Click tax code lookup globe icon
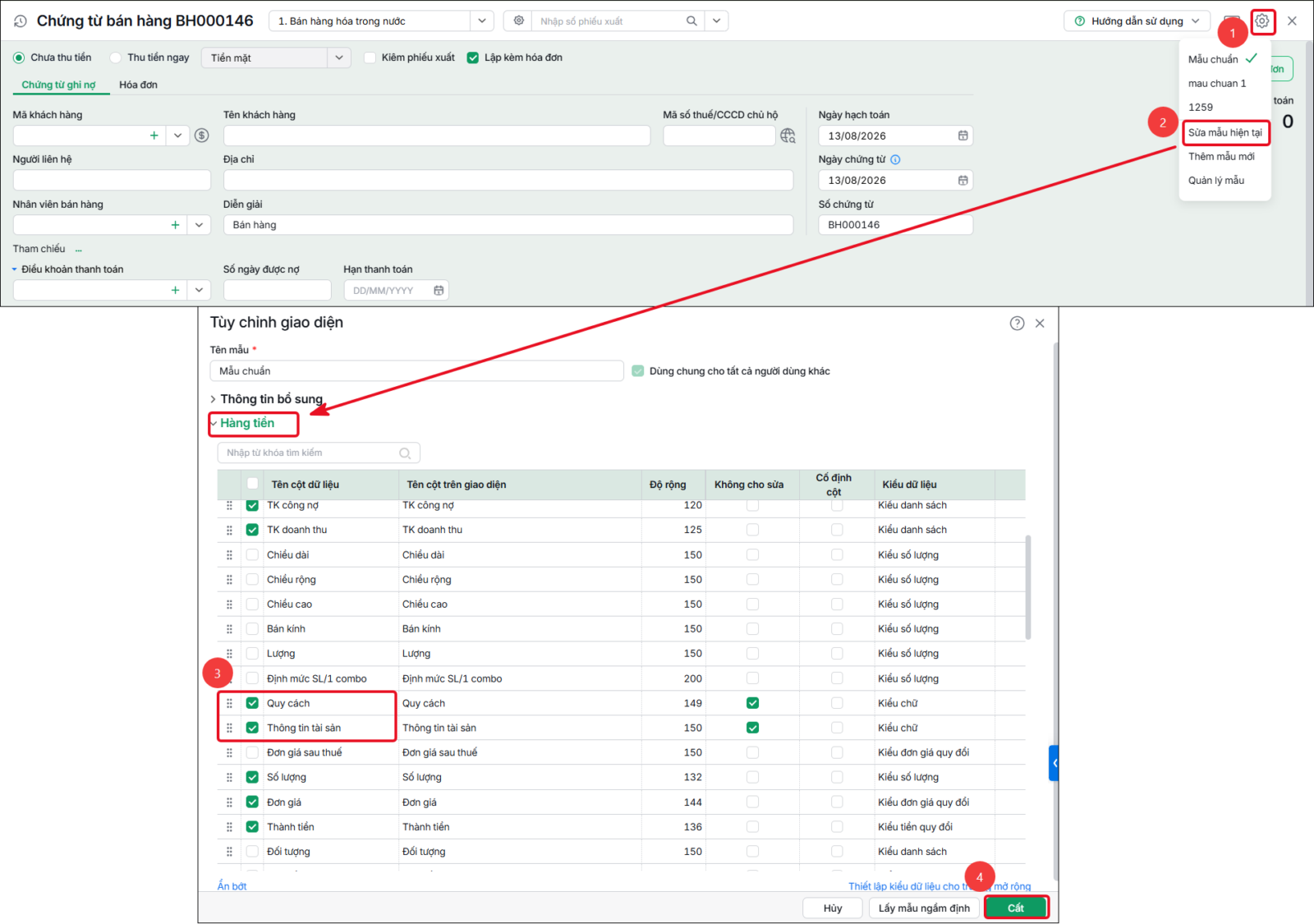Screen dimensions: 1314x924 point(788,136)
